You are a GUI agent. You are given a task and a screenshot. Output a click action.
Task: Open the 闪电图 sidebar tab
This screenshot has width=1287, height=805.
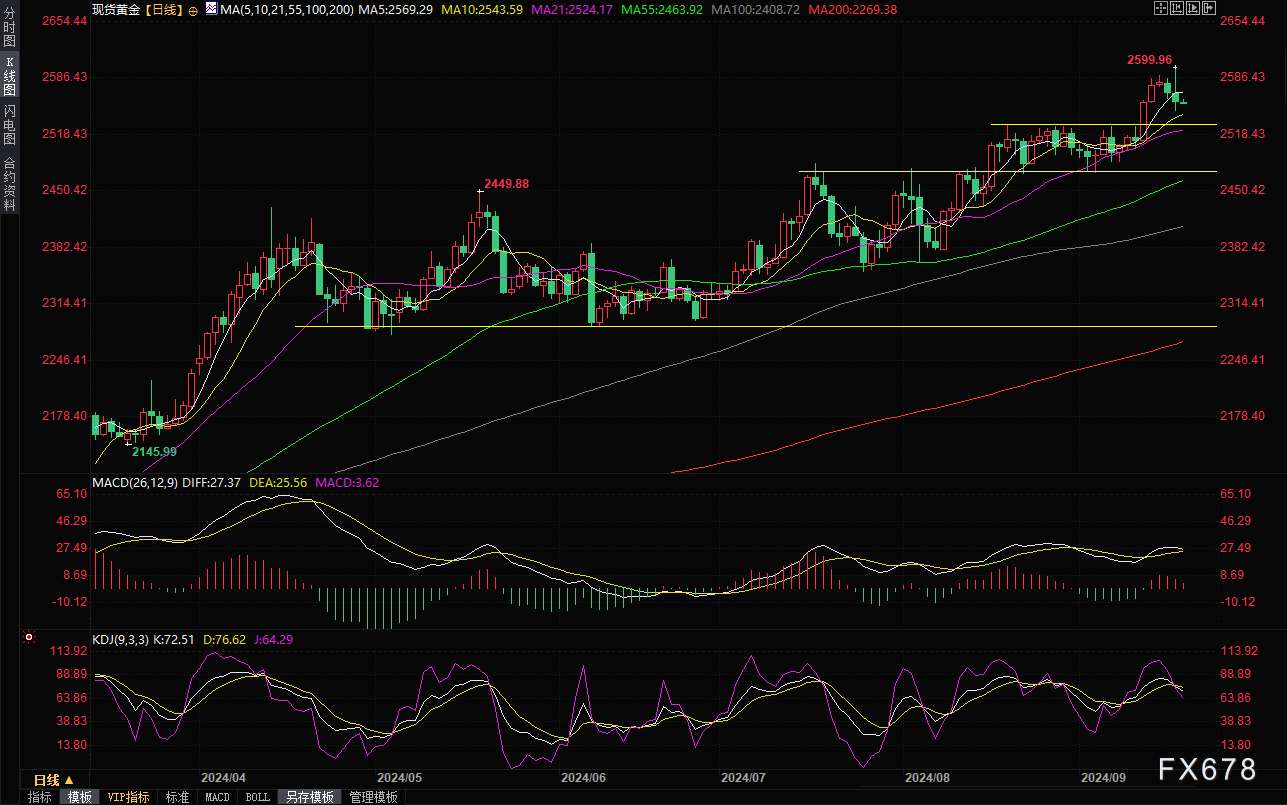coord(9,125)
